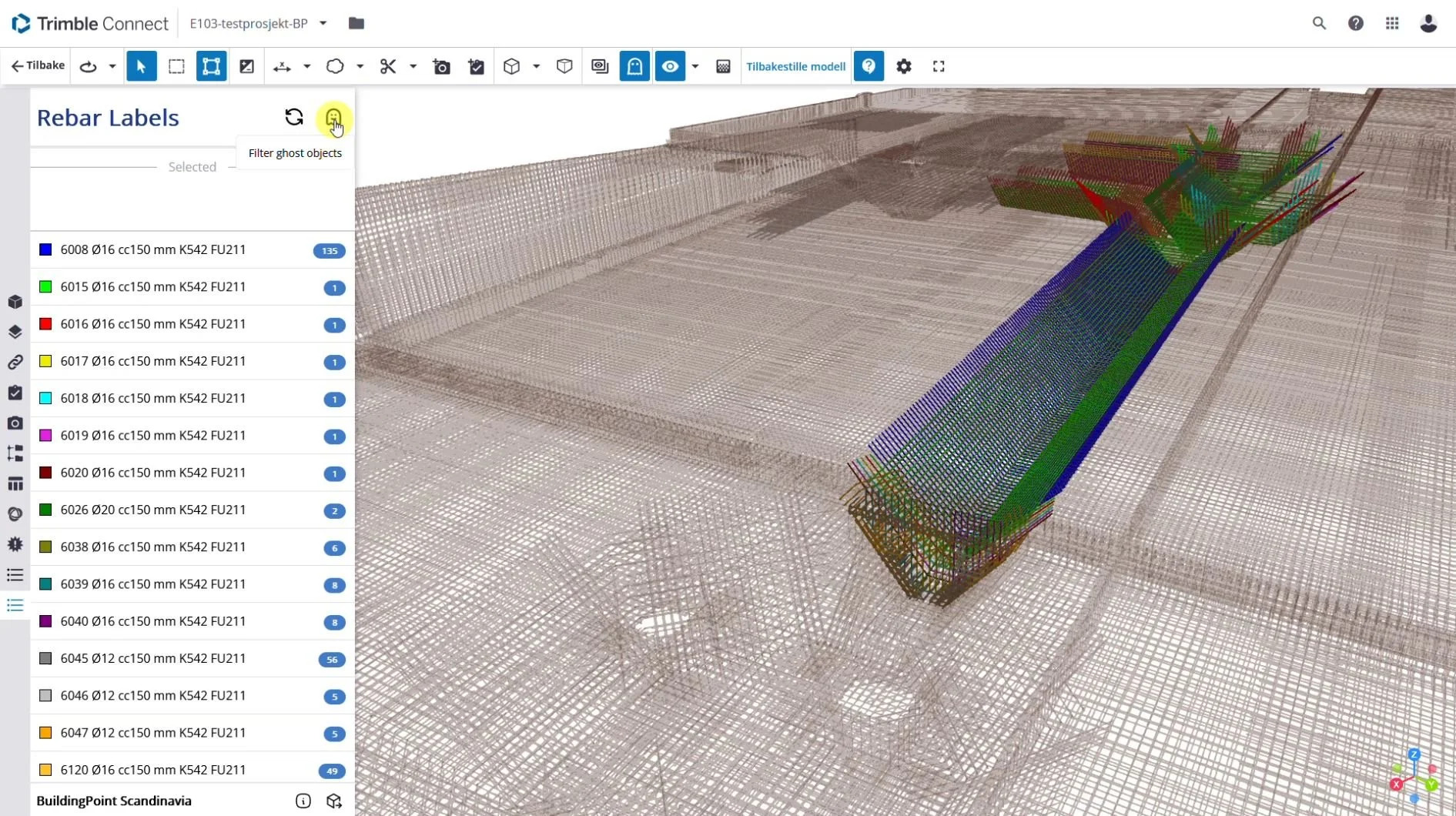Switch to the Selected tab in Rebar Labels
Viewport: 1456px width, 816px height.
pos(192,166)
